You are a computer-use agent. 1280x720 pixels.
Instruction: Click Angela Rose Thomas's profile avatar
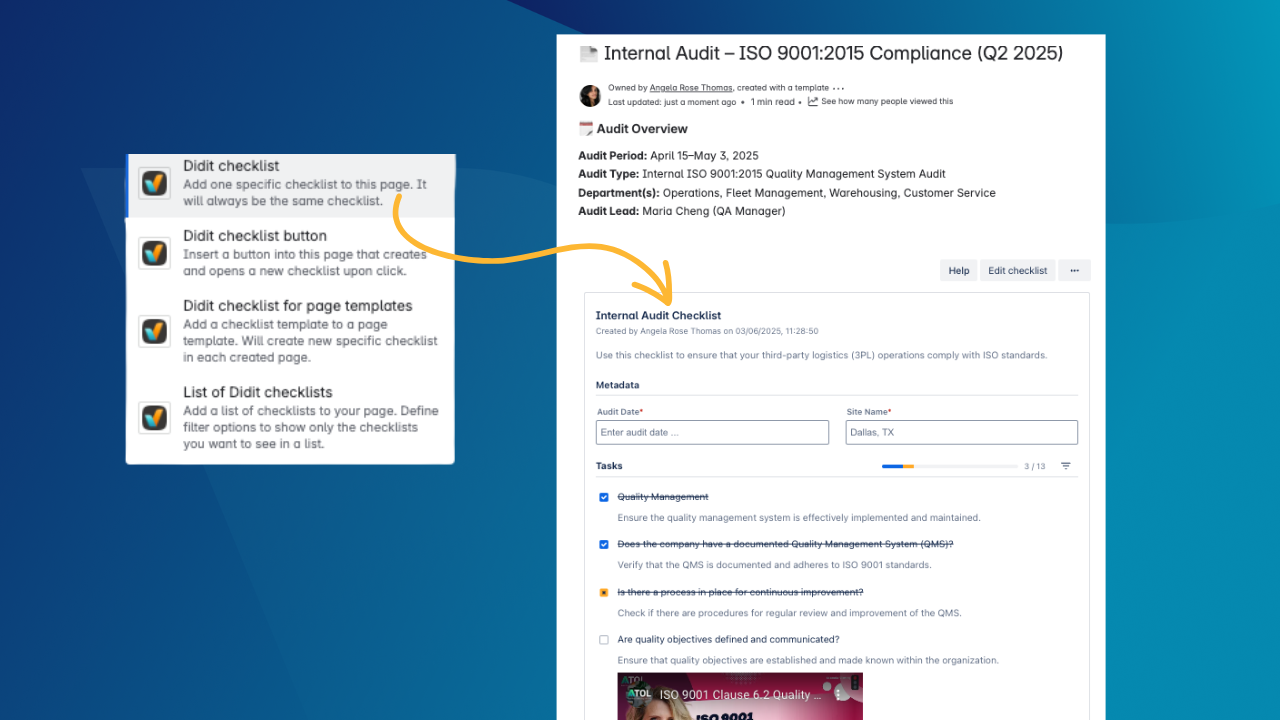590,95
